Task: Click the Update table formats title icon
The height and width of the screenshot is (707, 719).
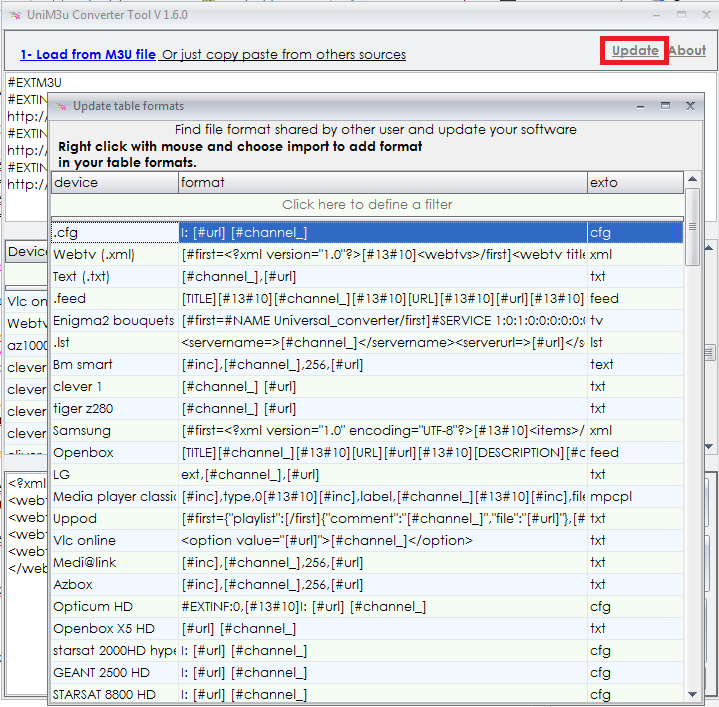Action: (61, 106)
